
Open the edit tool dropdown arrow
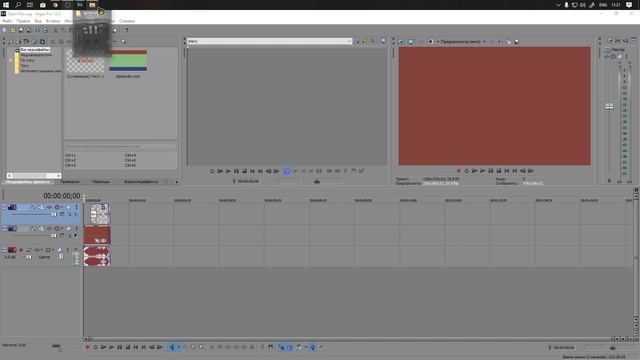pos(178,347)
